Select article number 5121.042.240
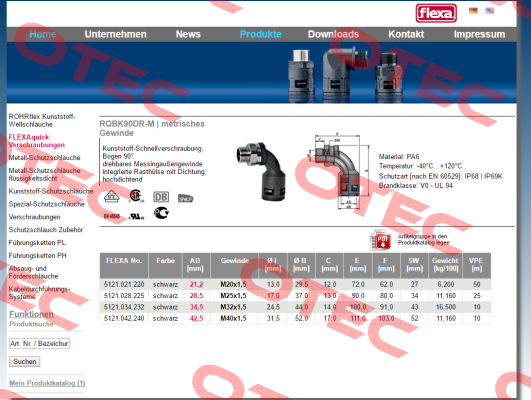Screen dimensions: 531x400 (124, 318)
